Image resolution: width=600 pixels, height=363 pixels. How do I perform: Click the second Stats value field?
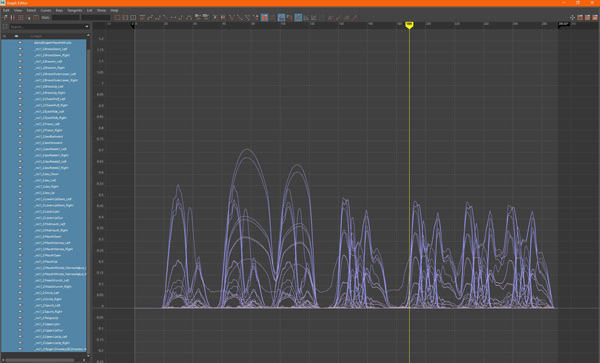[96, 18]
